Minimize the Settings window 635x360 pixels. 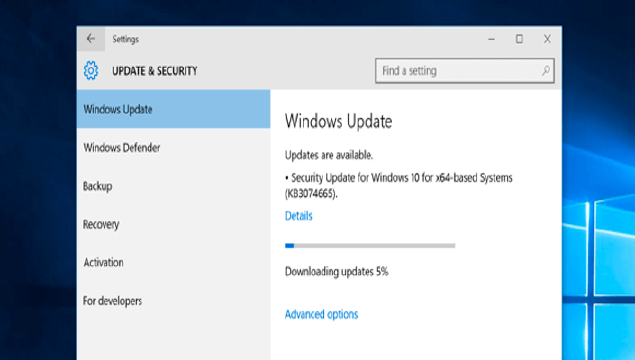tap(492, 39)
